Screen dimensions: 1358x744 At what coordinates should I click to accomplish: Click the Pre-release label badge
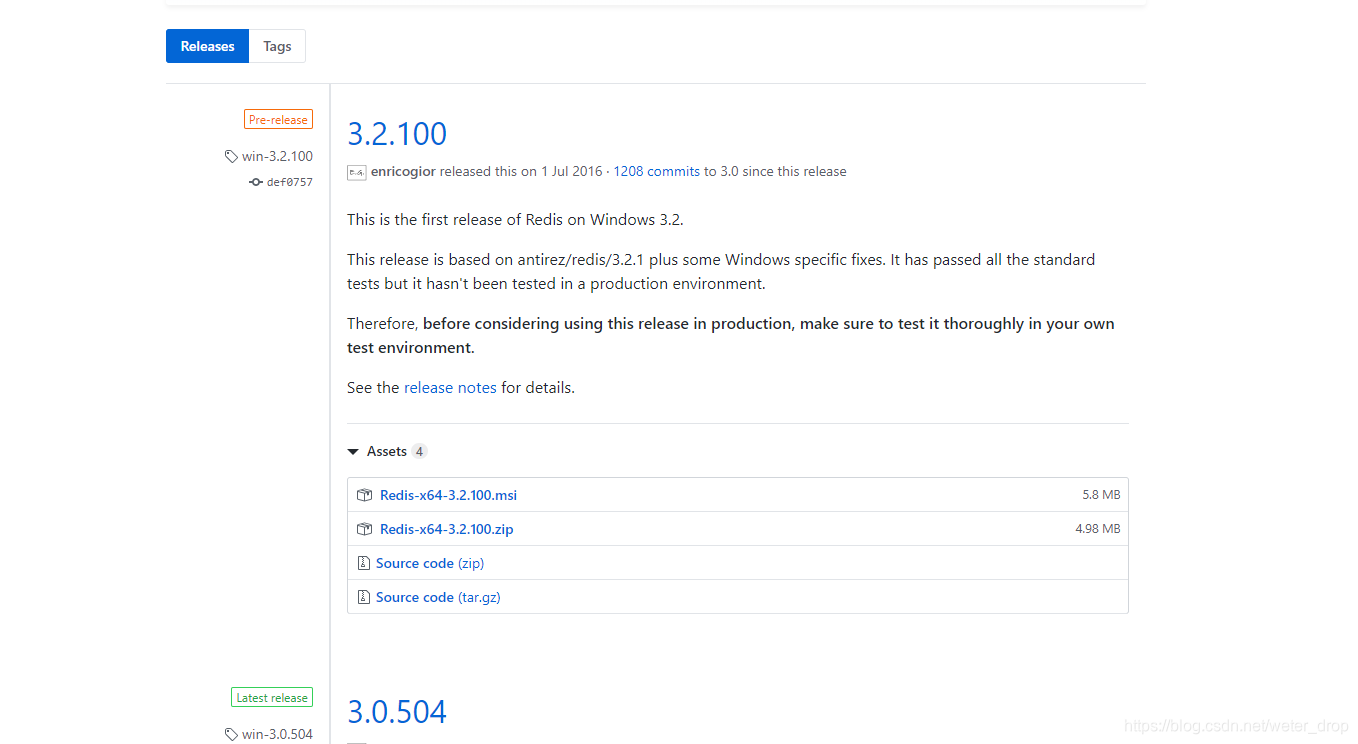[x=278, y=119]
